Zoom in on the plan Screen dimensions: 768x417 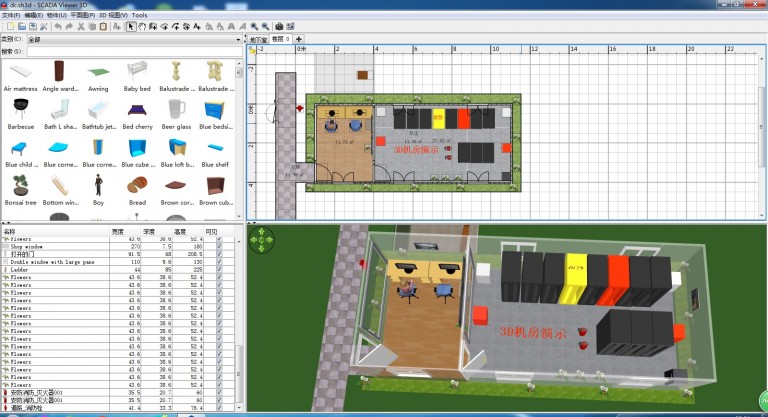pyautogui.click(x=254, y=26)
